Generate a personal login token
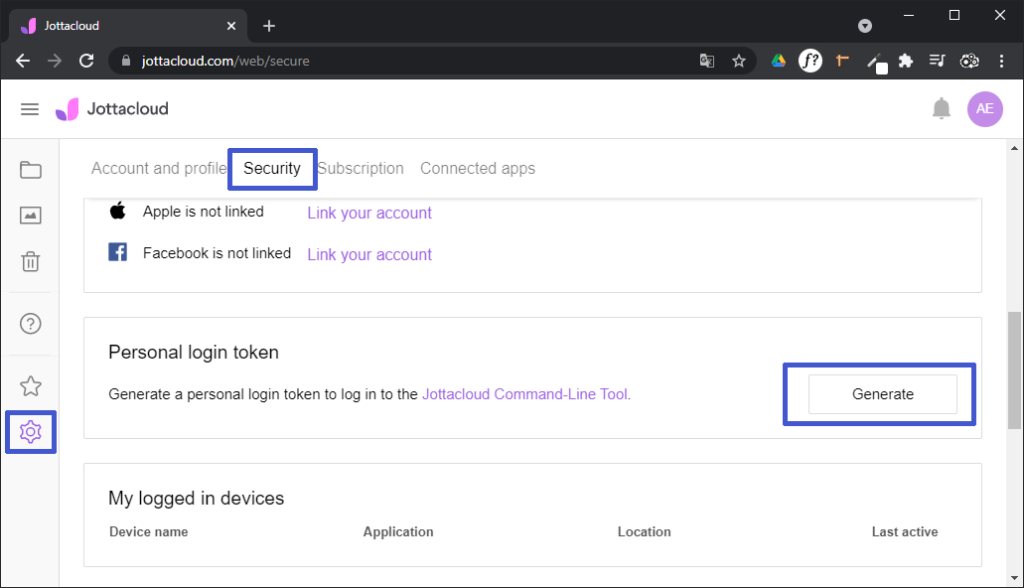This screenshot has width=1024, height=588. [x=882, y=394]
